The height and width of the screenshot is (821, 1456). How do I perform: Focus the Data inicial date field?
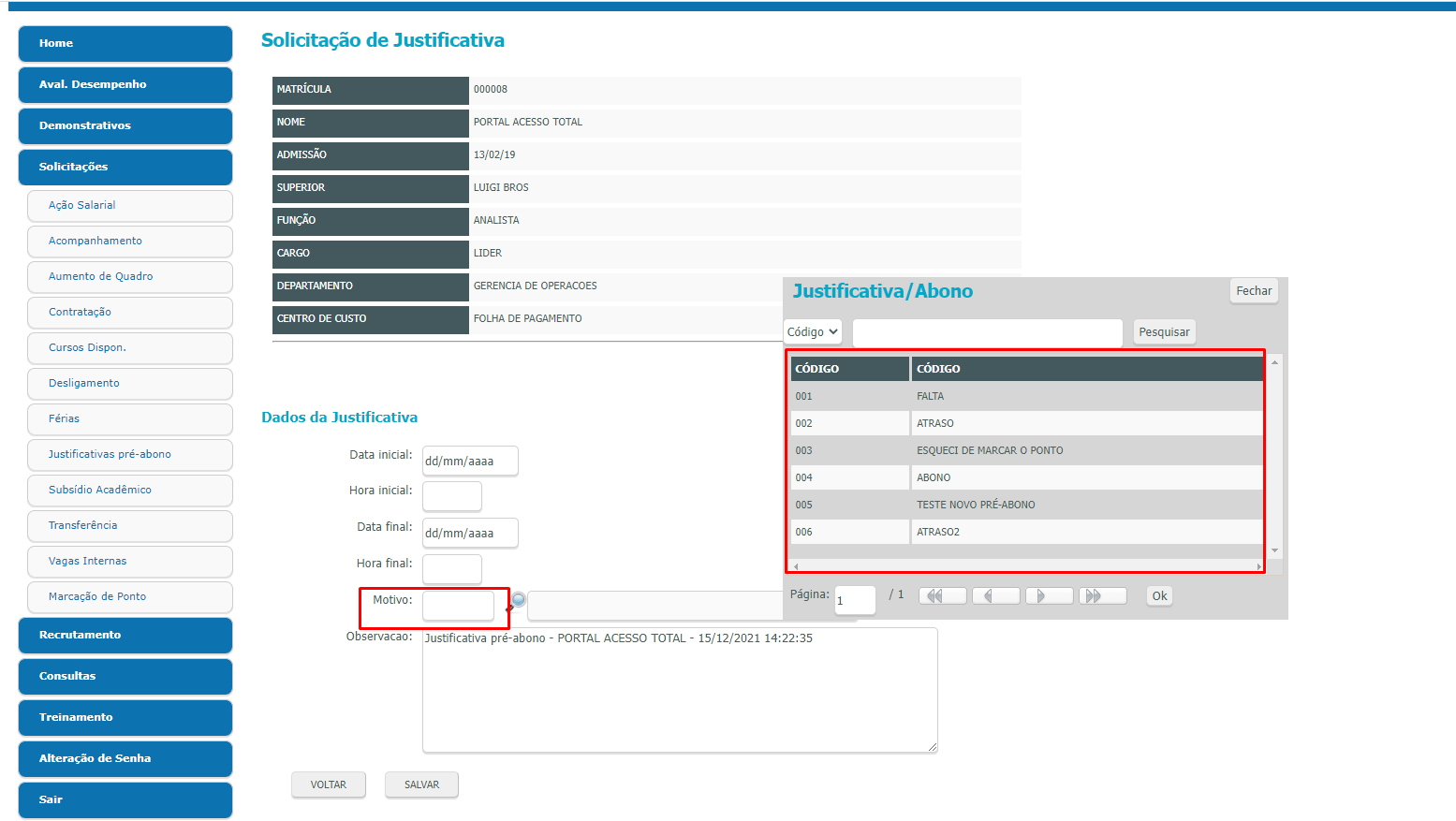coord(470,461)
